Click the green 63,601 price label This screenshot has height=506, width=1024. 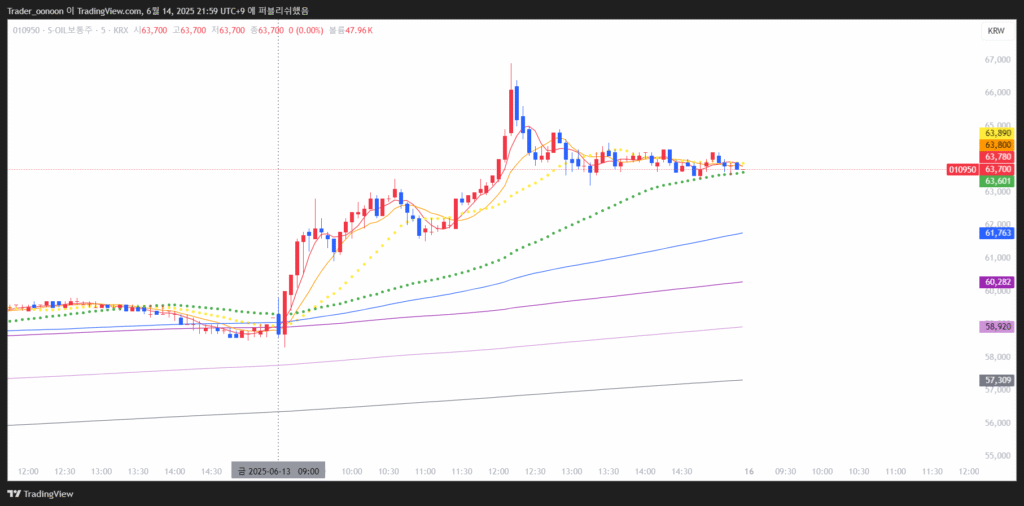[x=998, y=181]
